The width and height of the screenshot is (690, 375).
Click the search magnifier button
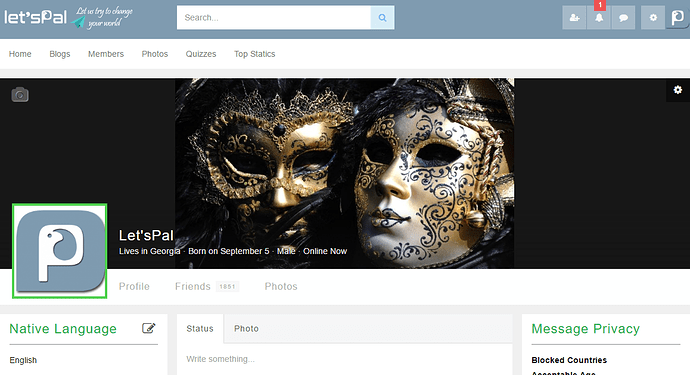pyautogui.click(x=382, y=18)
